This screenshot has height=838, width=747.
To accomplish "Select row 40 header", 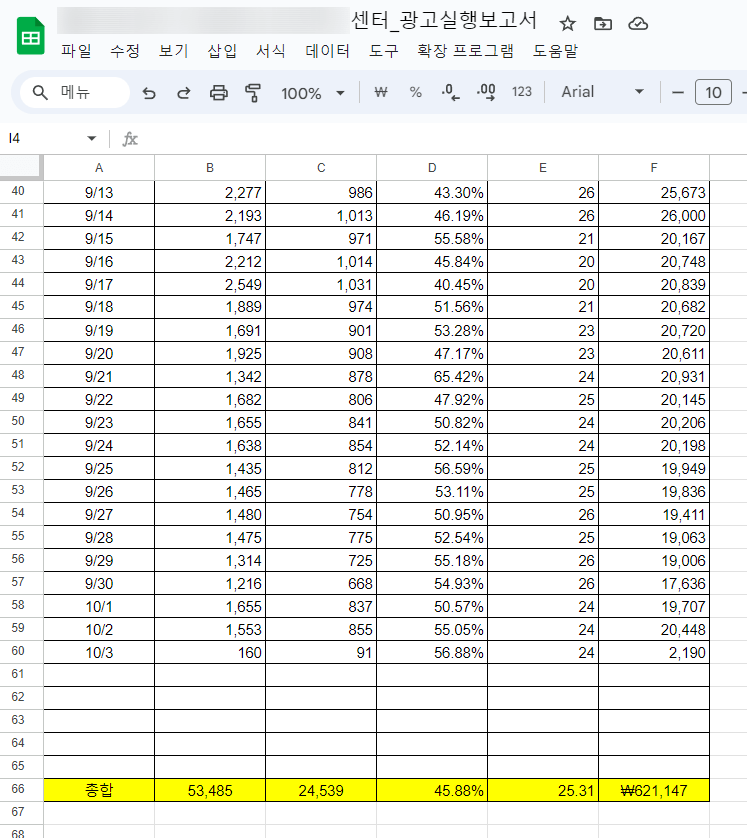I will (x=21, y=191).
